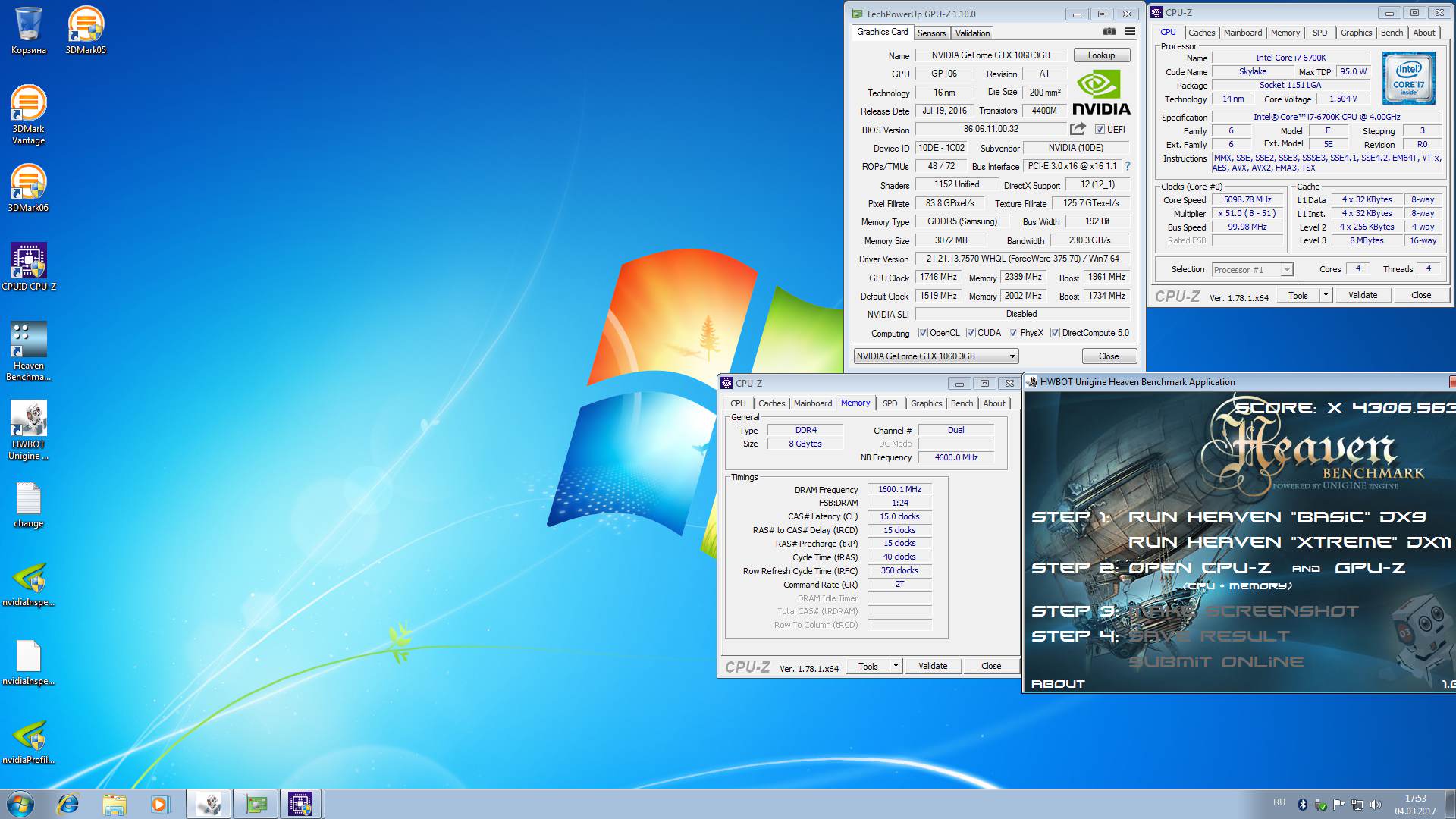Open the HWBOT Unigine desktop shortcut
The height and width of the screenshot is (819, 1456).
coord(29,430)
